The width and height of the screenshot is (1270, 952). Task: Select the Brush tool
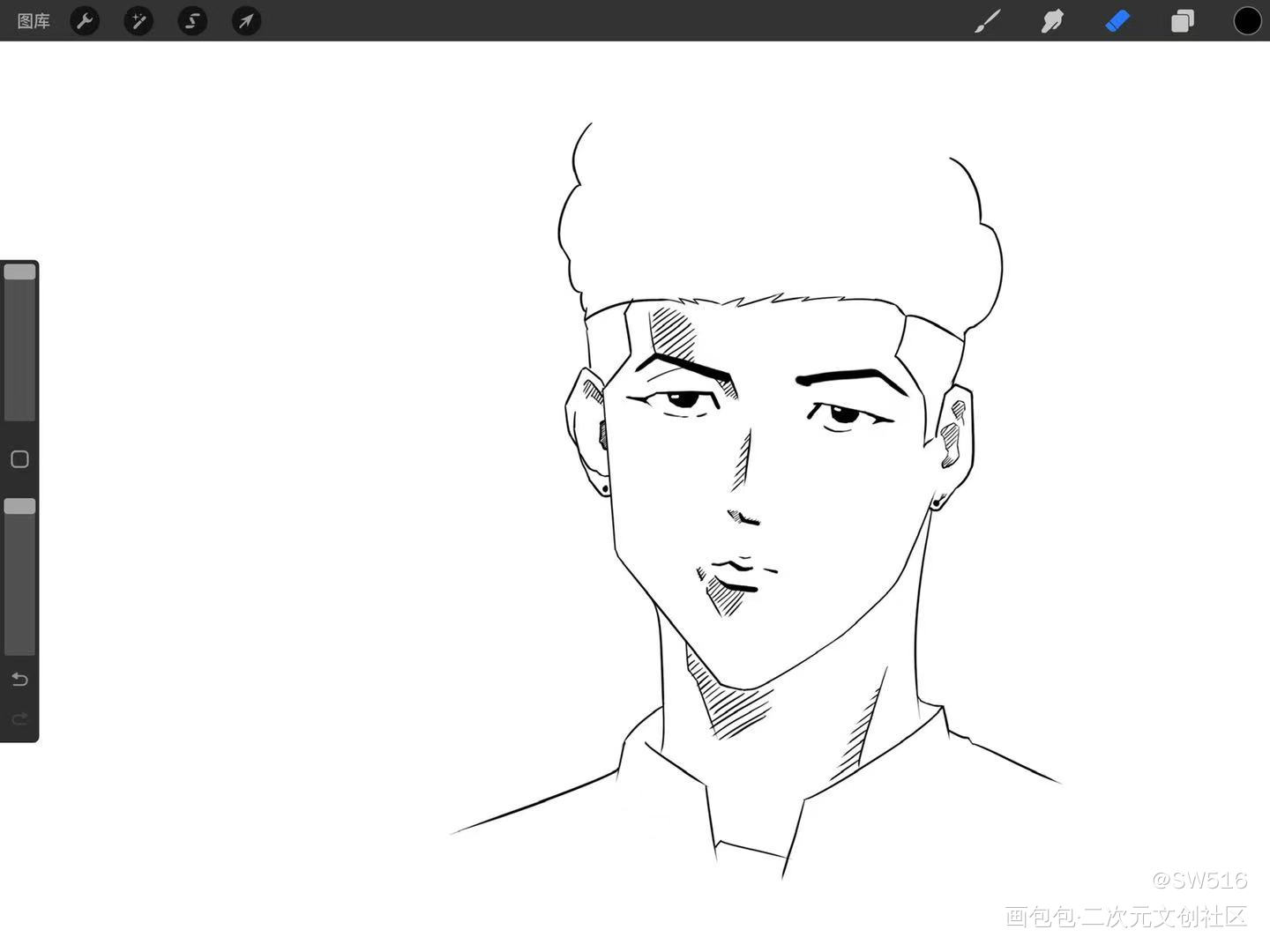point(988,21)
